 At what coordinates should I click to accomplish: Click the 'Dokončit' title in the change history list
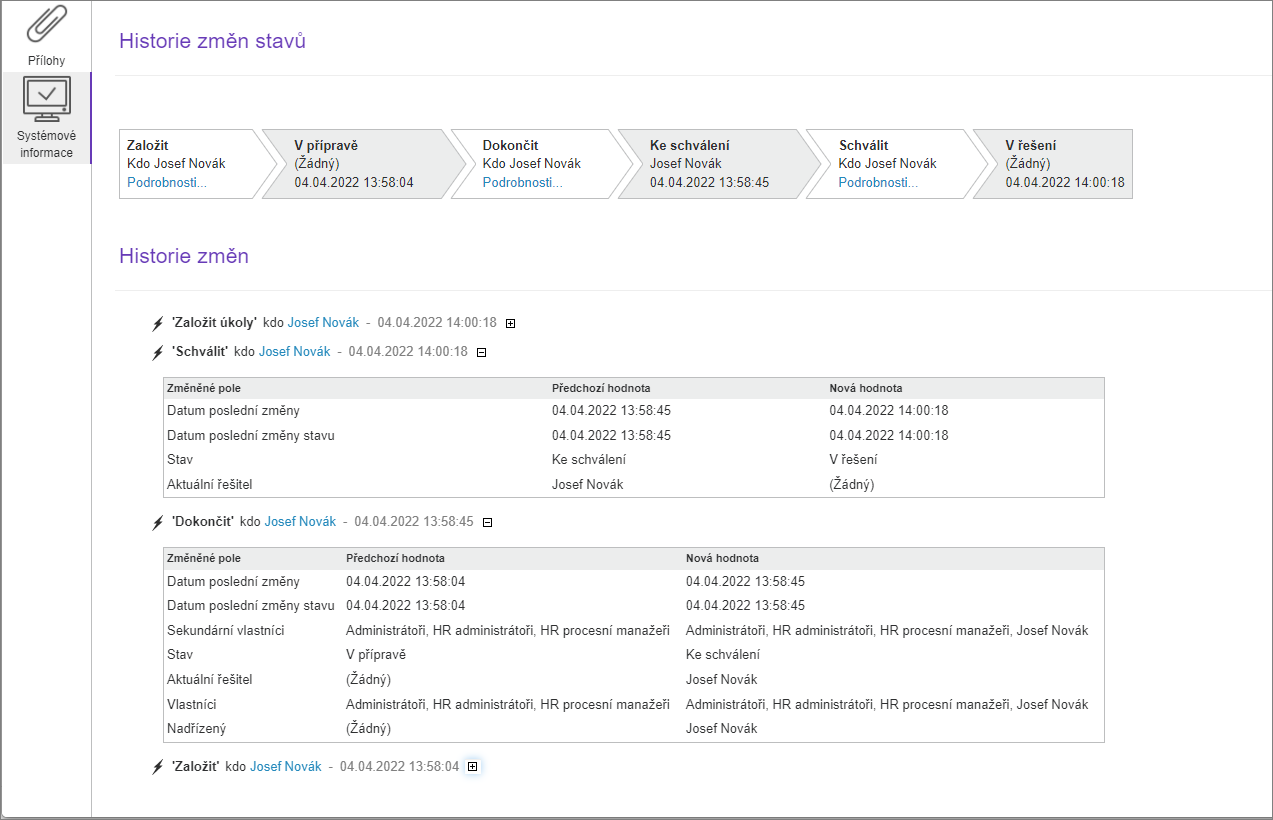click(x=203, y=522)
